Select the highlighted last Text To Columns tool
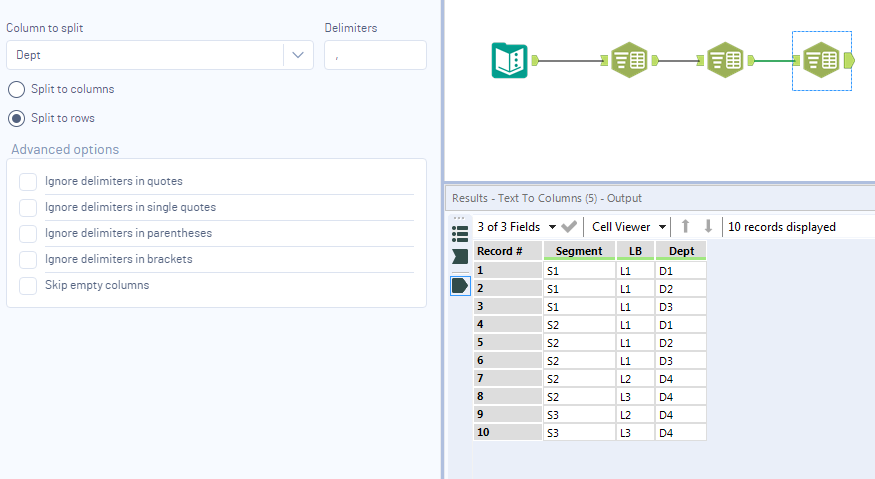Image resolution: width=875 pixels, height=479 pixels. [x=821, y=61]
